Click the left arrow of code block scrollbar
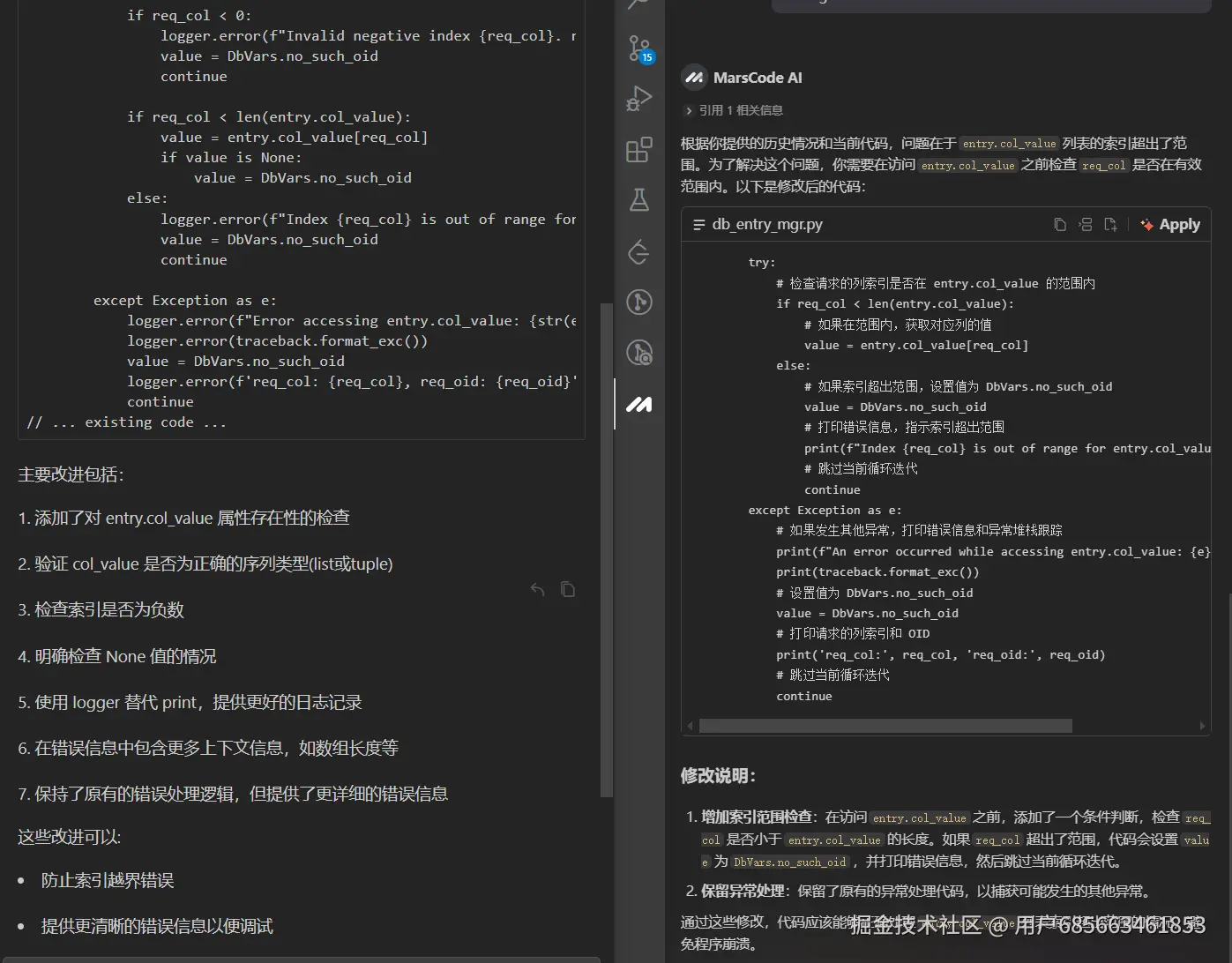 (690, 726)
